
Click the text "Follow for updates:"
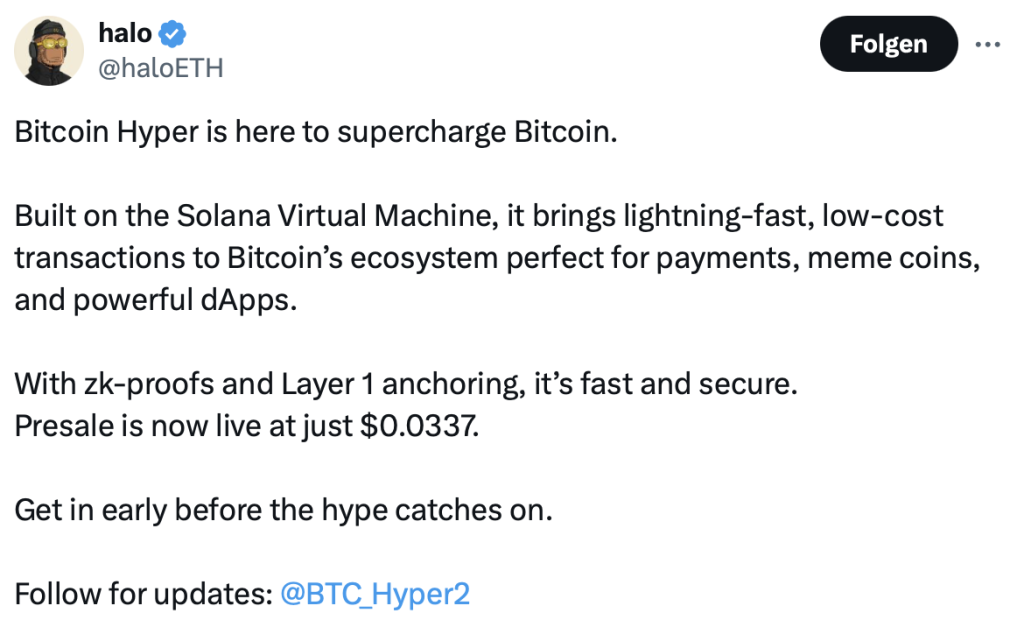tap(144, 595)
